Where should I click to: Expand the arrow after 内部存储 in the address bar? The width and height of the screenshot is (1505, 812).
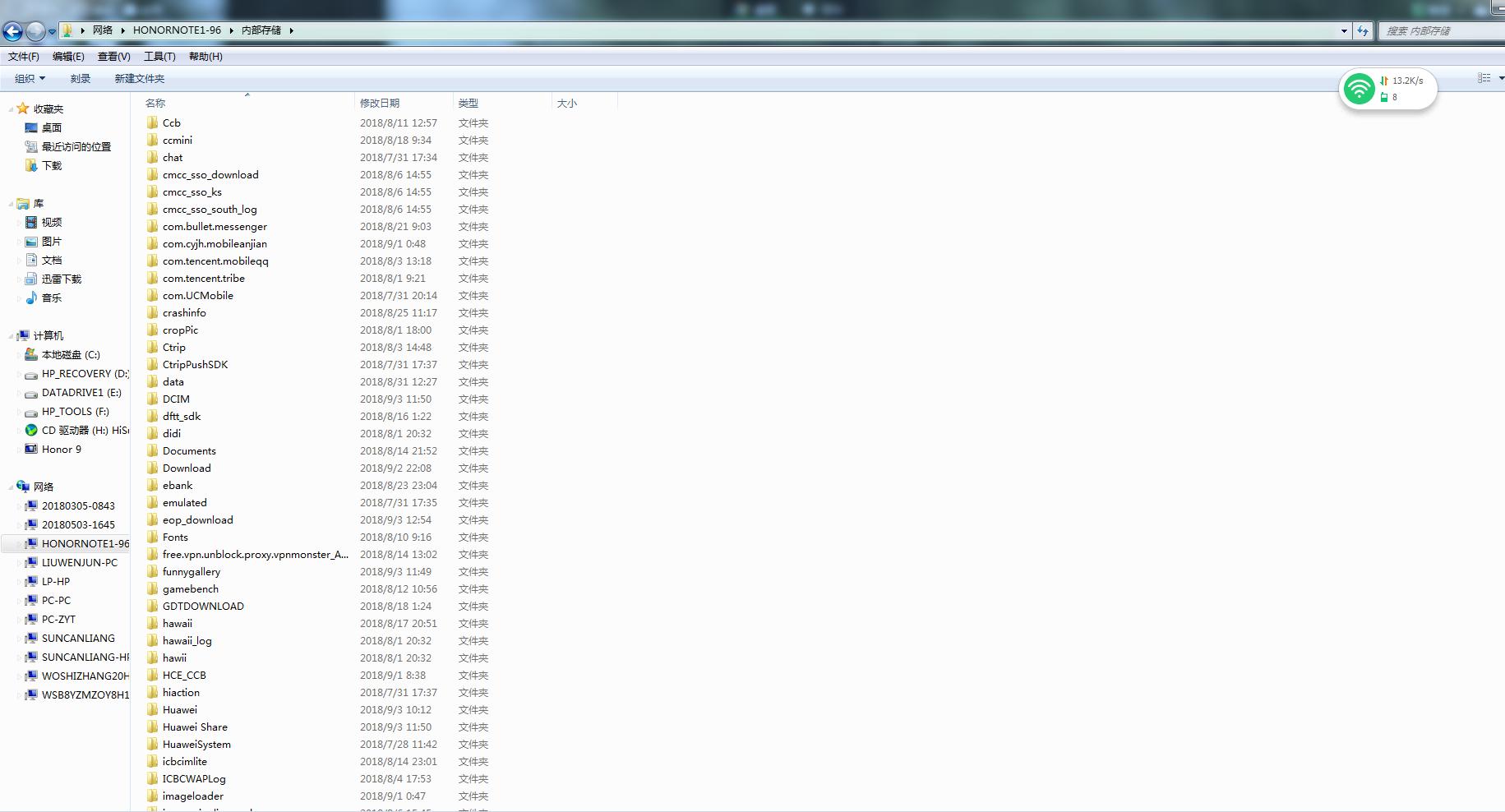291,30
